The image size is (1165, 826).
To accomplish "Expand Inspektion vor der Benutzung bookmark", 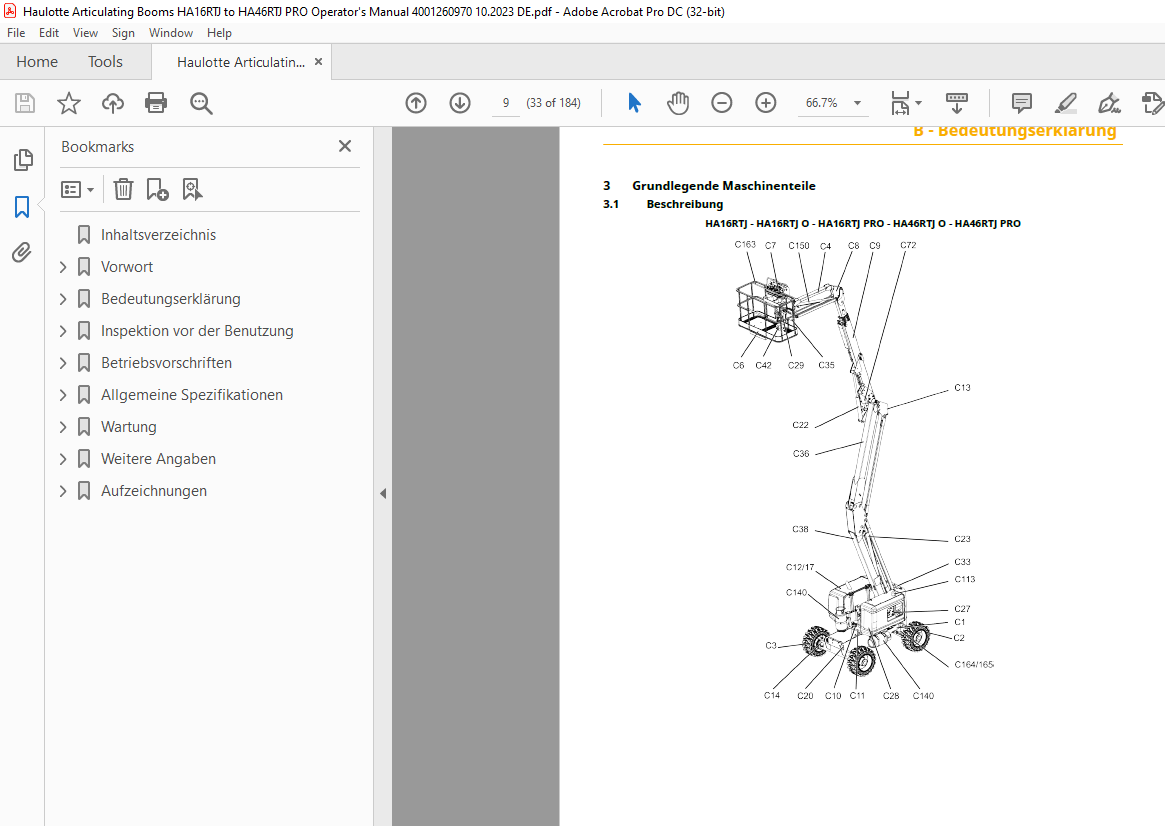I will tap(63, 331).
